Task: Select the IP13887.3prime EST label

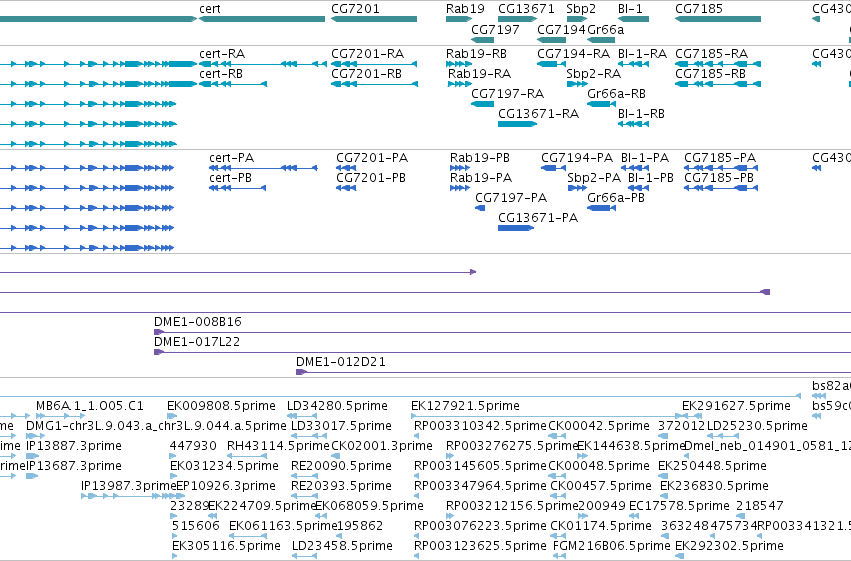Action: [74, 446]
